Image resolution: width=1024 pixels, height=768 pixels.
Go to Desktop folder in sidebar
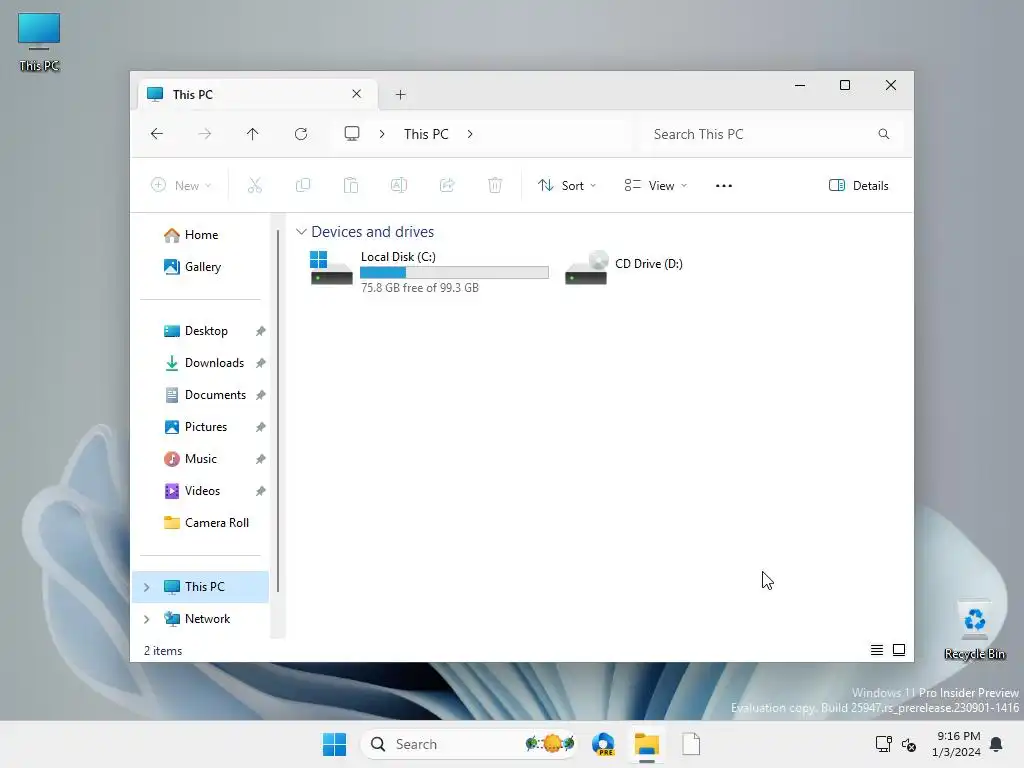click(x=206, y=331)
